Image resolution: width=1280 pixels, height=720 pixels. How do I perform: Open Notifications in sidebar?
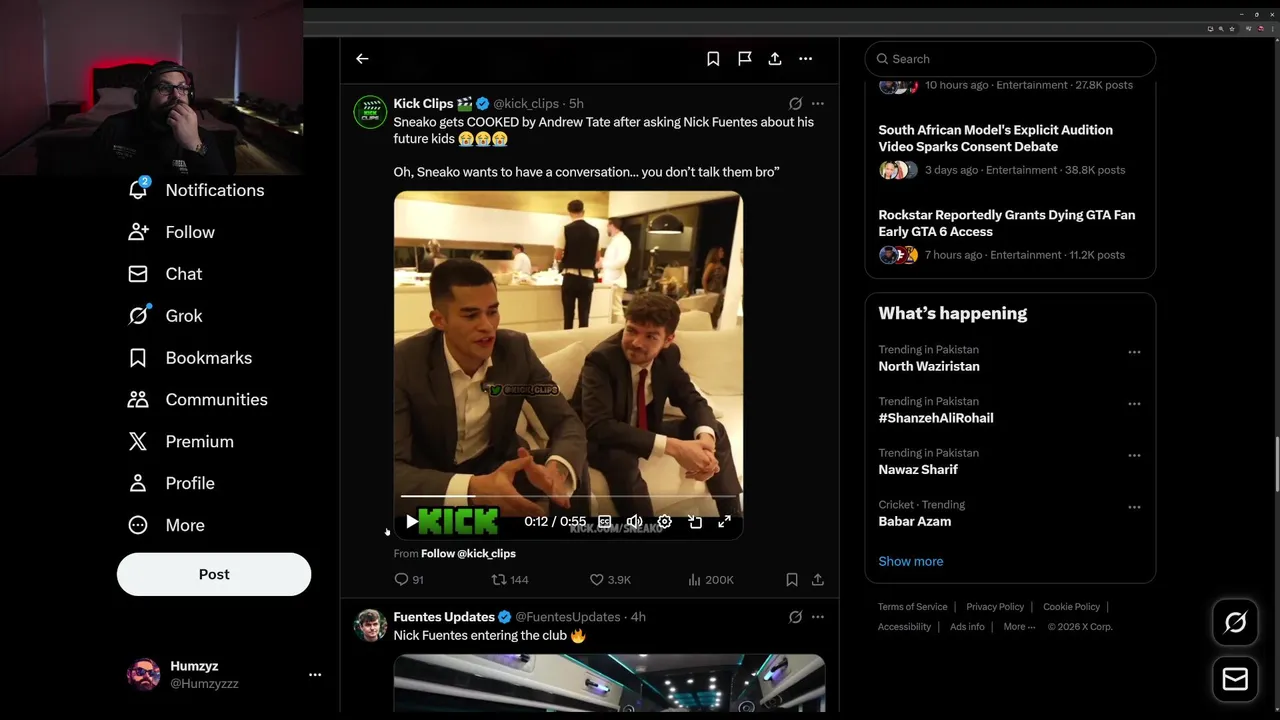(x=196, y=190)
